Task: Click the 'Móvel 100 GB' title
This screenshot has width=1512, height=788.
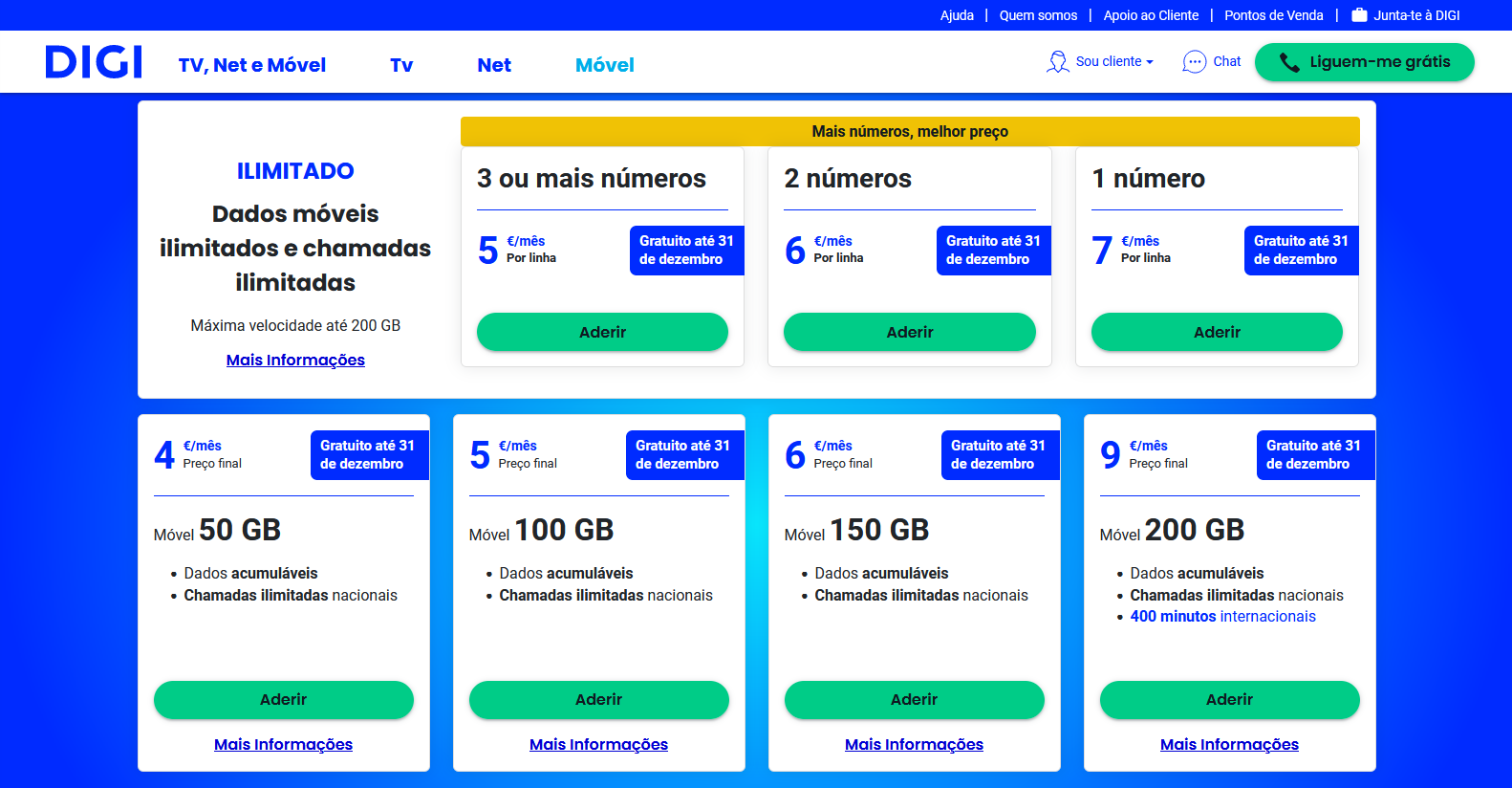Action: [x=541, y=530]
